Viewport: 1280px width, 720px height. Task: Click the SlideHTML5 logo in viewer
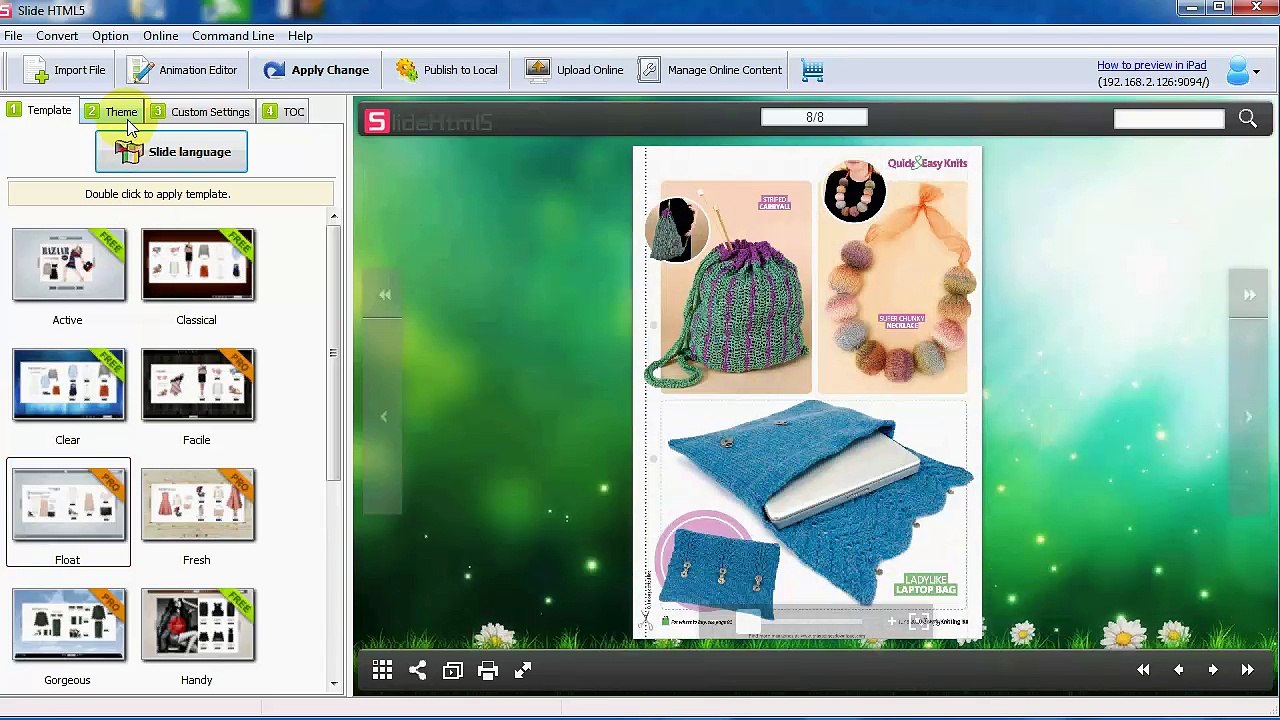click(x=428, y=122)
